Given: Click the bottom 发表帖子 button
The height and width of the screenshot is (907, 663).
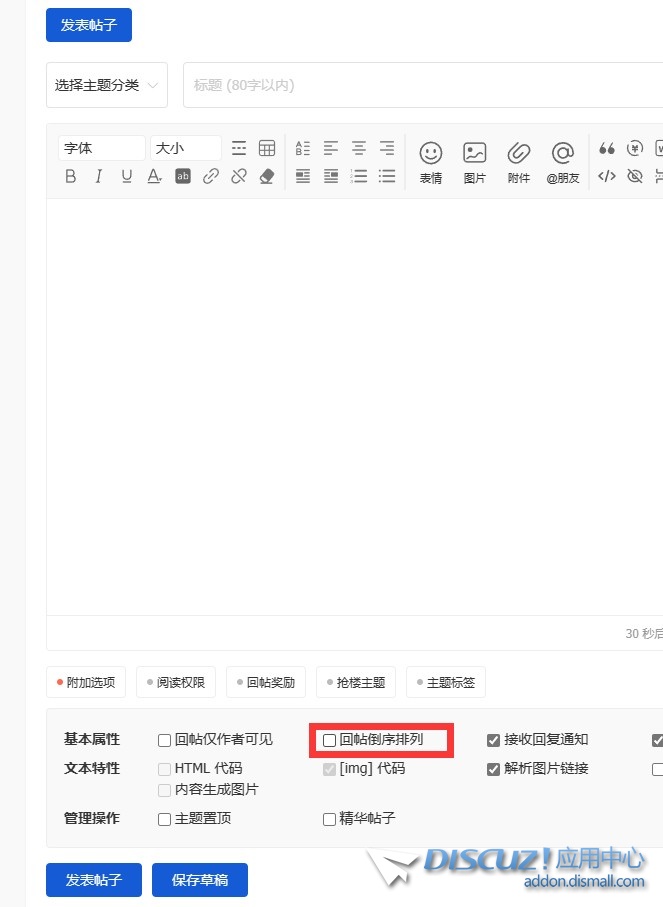Looking at the screenshot, I should point(94,880).
